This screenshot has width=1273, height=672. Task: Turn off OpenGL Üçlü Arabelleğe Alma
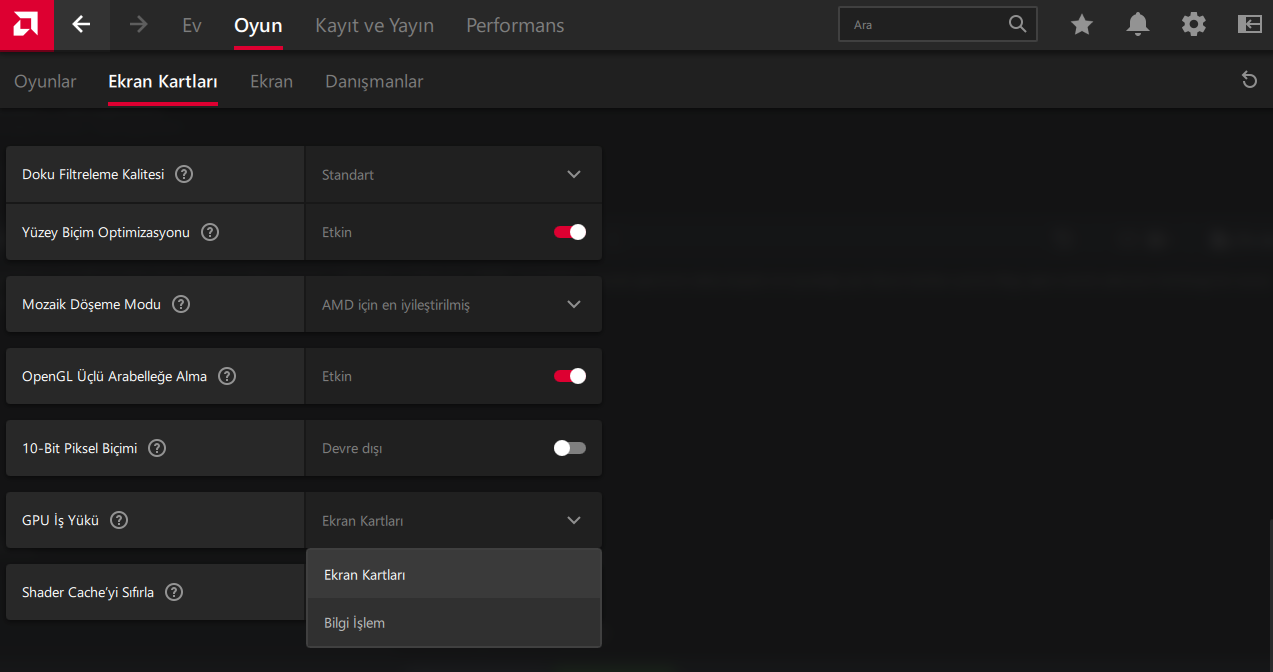coord(570,376)
